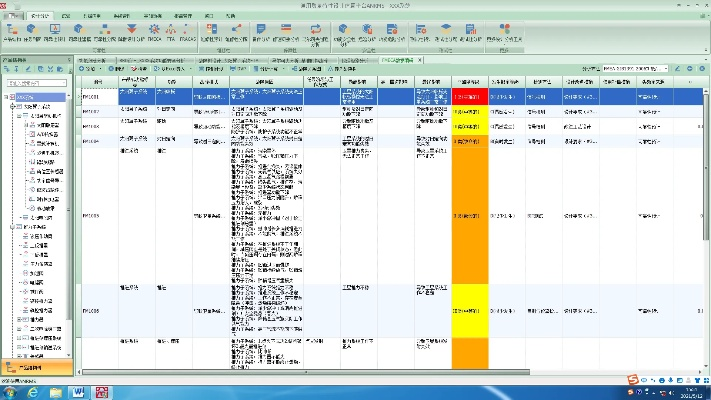The width and height of the screenshot is (711, 400).
Task: Select the FM1005 row in the table
Action: 90,215
